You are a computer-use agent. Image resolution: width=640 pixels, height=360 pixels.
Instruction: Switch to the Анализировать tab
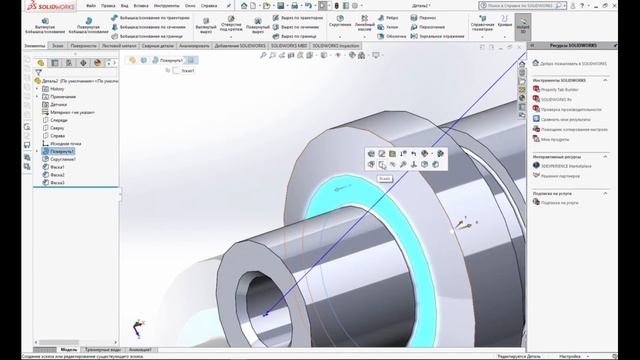pyautogui.click(x=194, y=46)
